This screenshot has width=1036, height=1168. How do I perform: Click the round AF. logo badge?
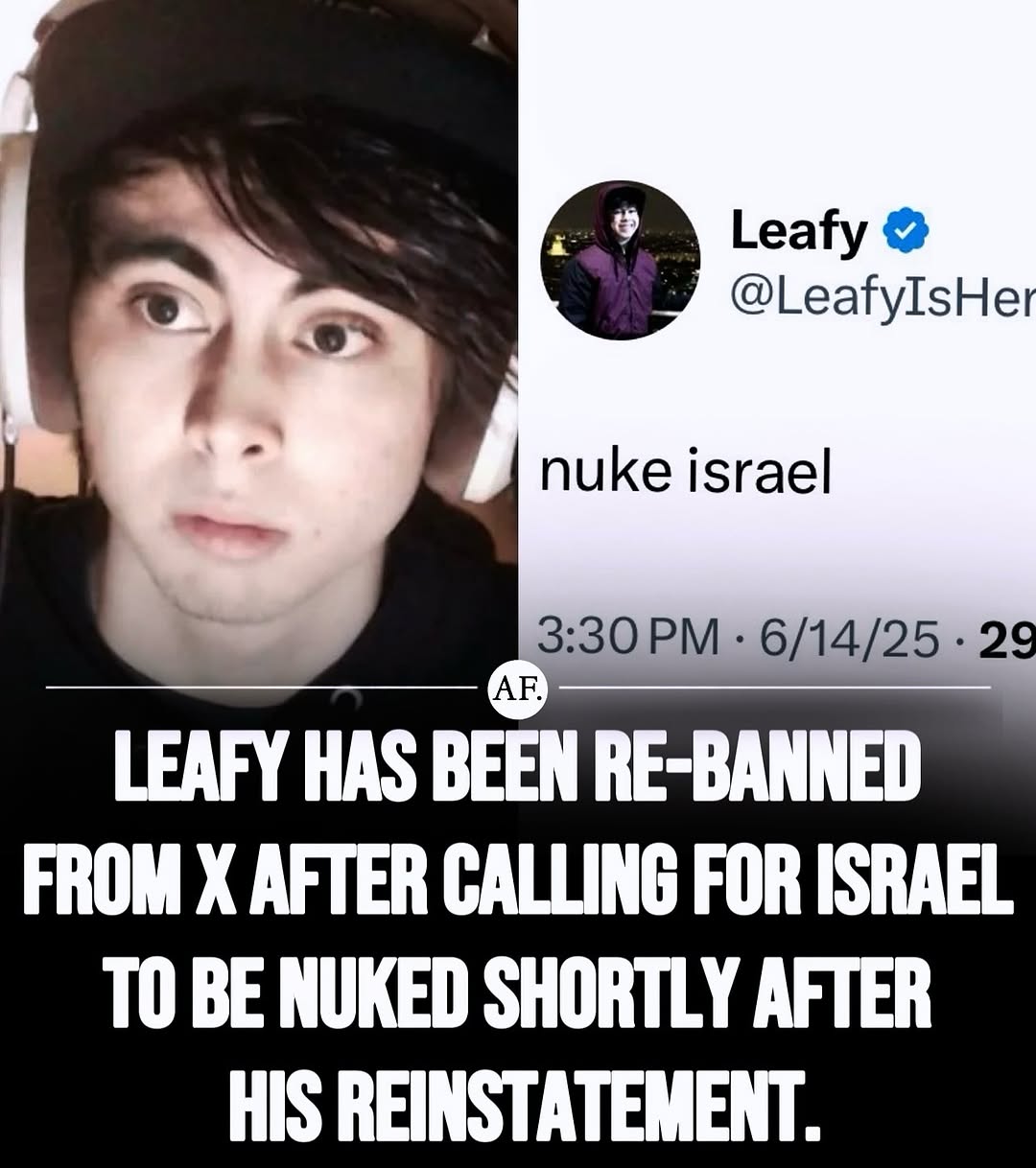point(518,689)
